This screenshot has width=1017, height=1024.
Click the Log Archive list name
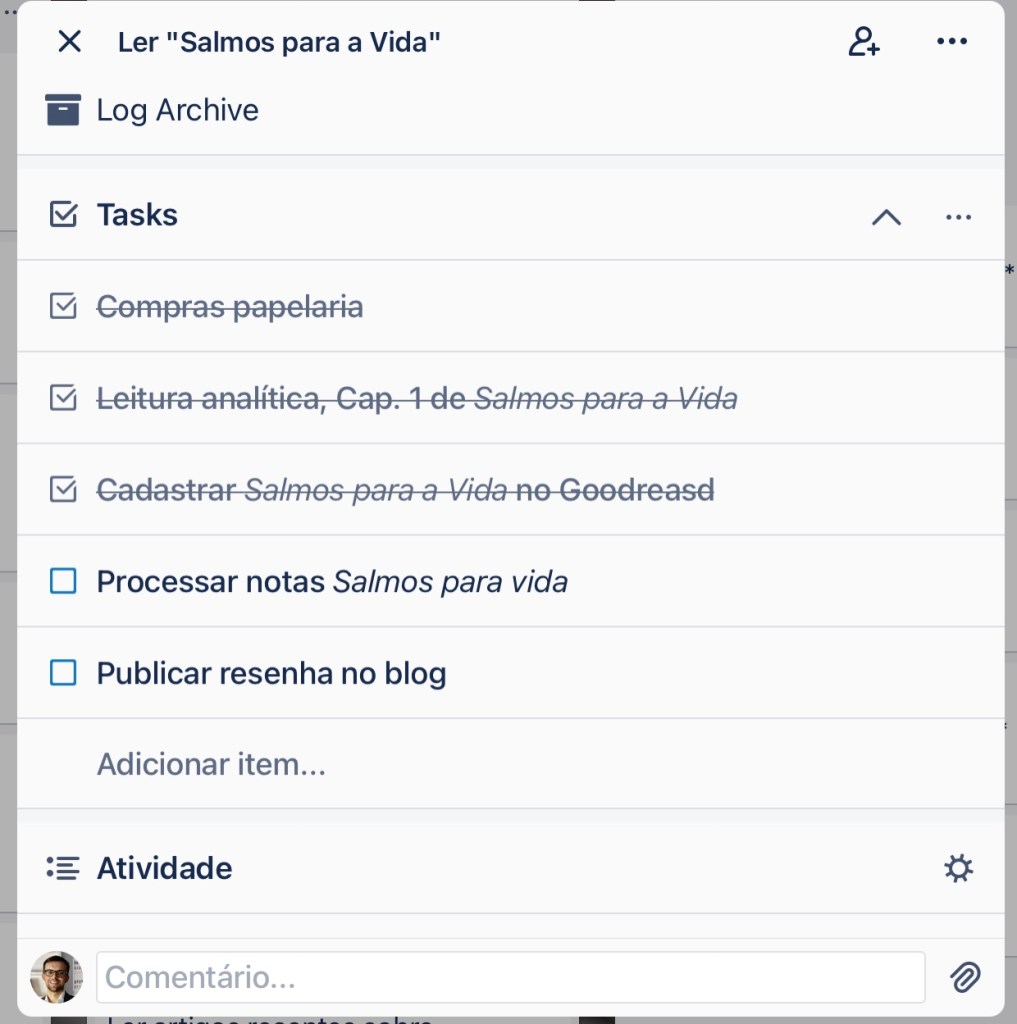[177, 110]
